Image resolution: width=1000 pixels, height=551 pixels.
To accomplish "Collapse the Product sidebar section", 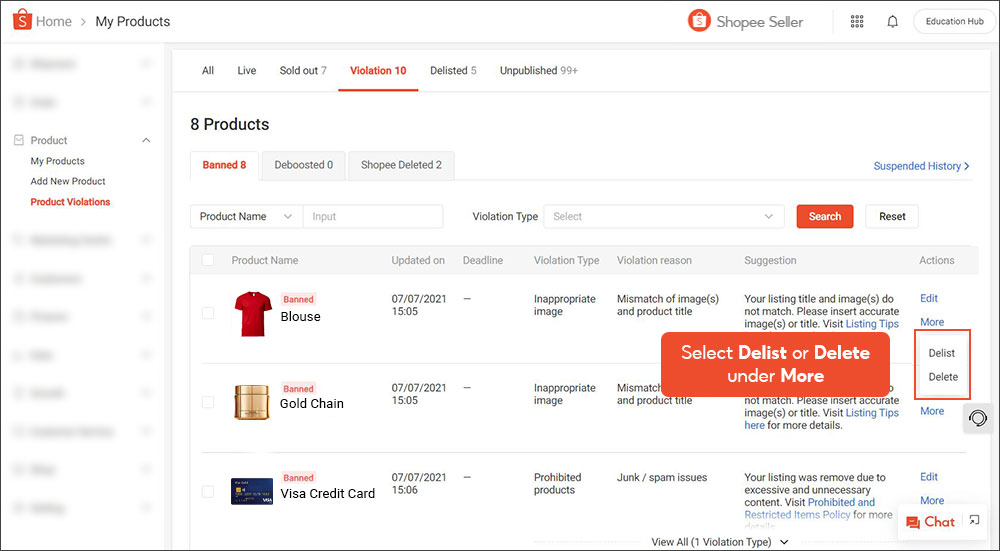I will coord(146,141).
